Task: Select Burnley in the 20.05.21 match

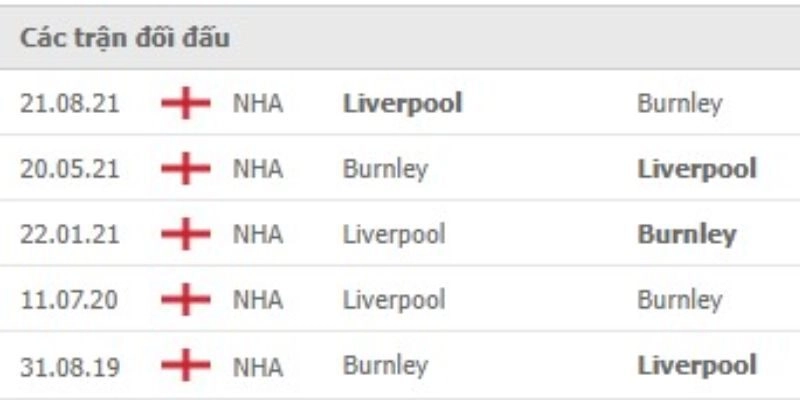Action: tap(385, 169)
